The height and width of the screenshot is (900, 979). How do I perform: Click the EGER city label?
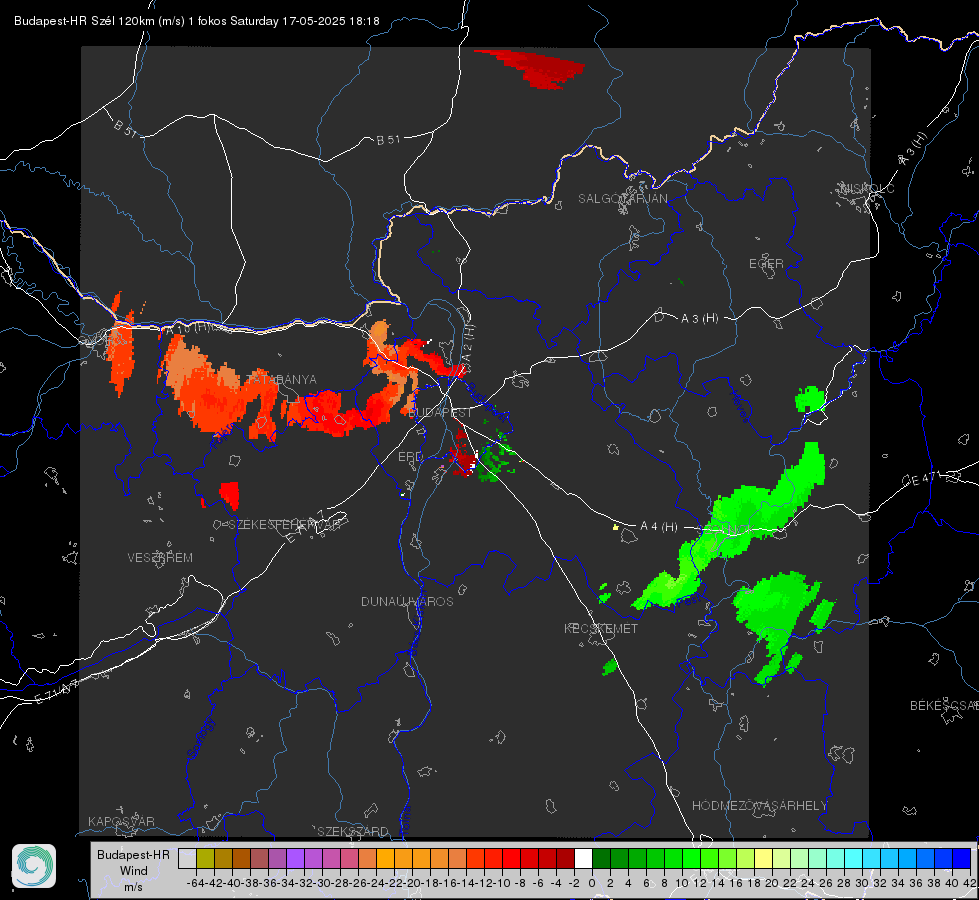tap(766, 264)
